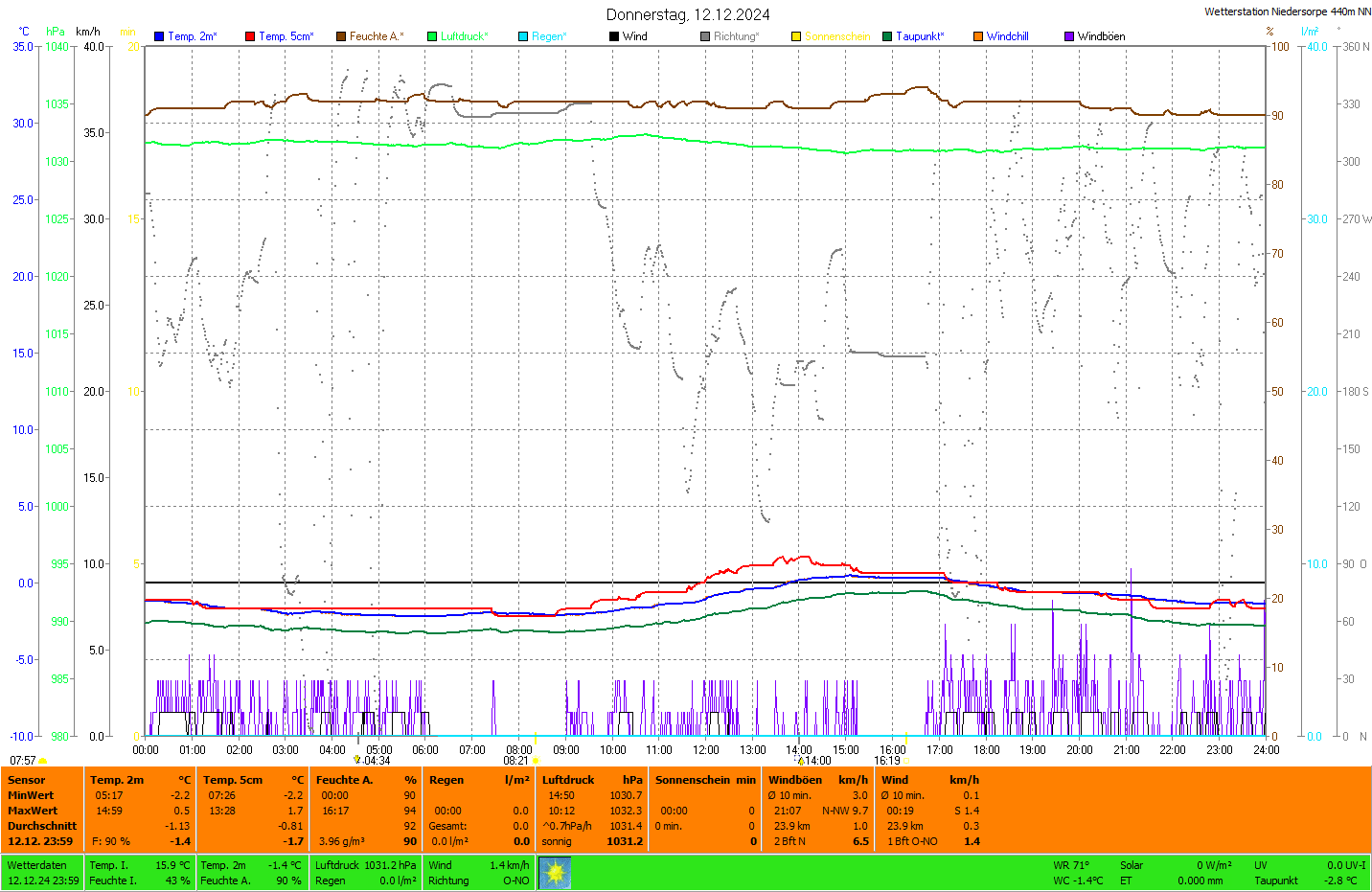Click the Wetterdaten cell in green bar
The width and height of the screenshot is (1372, 892).
coord(37,865)
